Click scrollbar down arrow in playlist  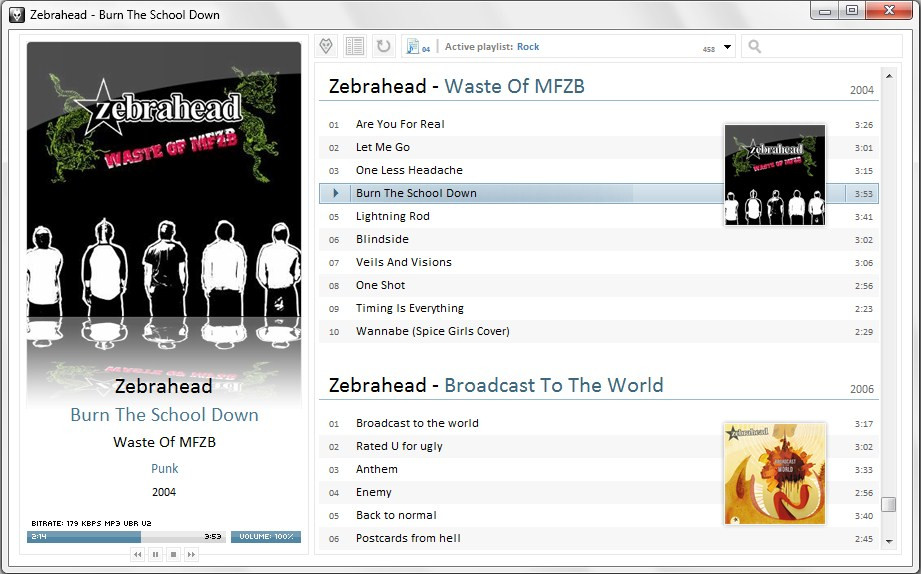click(889, 542)
